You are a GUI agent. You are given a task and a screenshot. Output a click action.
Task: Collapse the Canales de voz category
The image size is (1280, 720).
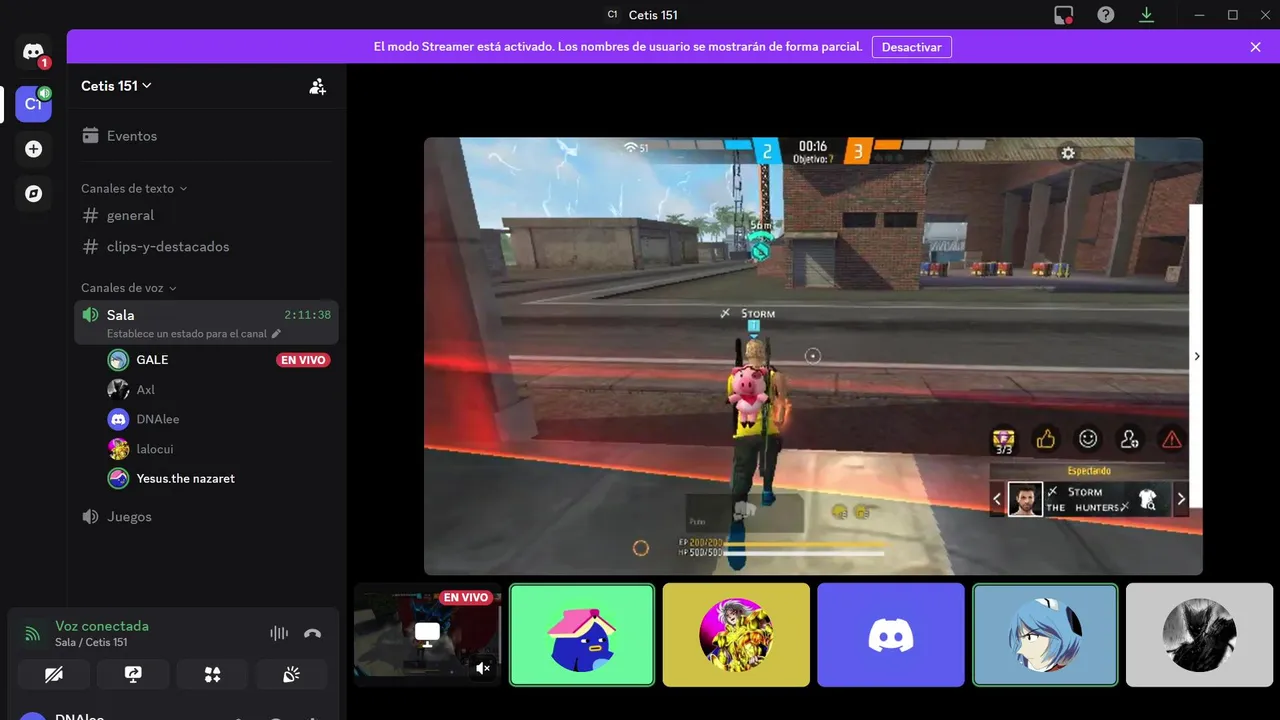[128, 288]
